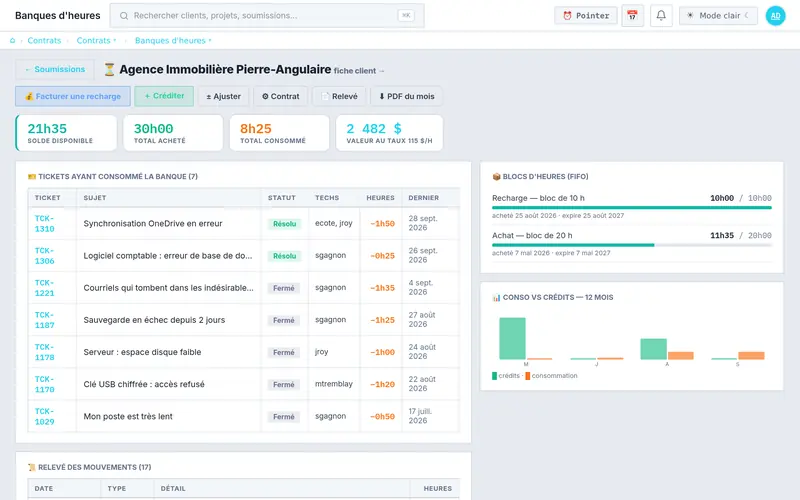
Task: Click the Ajuster button
Action: pyautogui.click(x=223, y=96)
